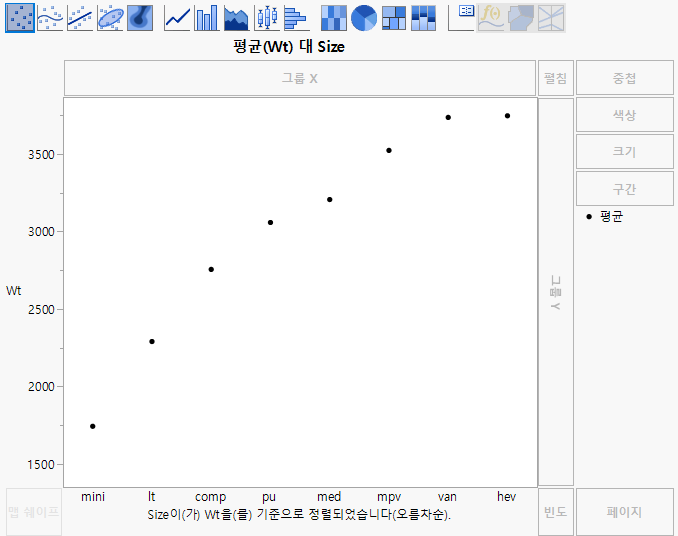Click the 그룹 X drop zone
The image size is (678, 536).
click(300, 78)
